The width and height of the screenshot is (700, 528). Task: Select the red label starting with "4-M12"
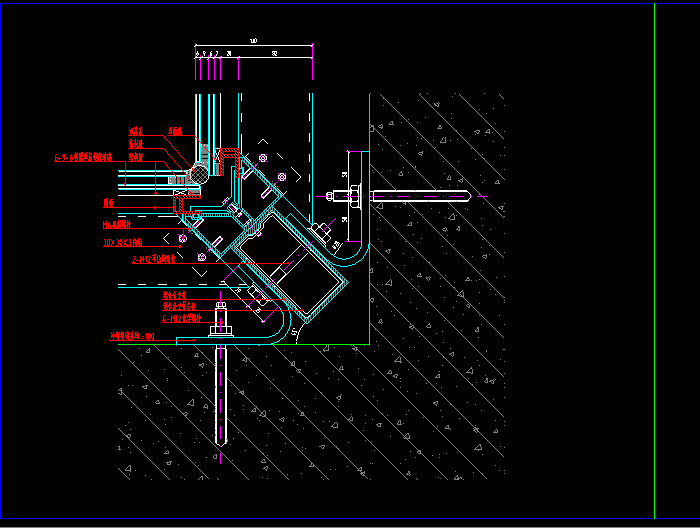point(182,318)
